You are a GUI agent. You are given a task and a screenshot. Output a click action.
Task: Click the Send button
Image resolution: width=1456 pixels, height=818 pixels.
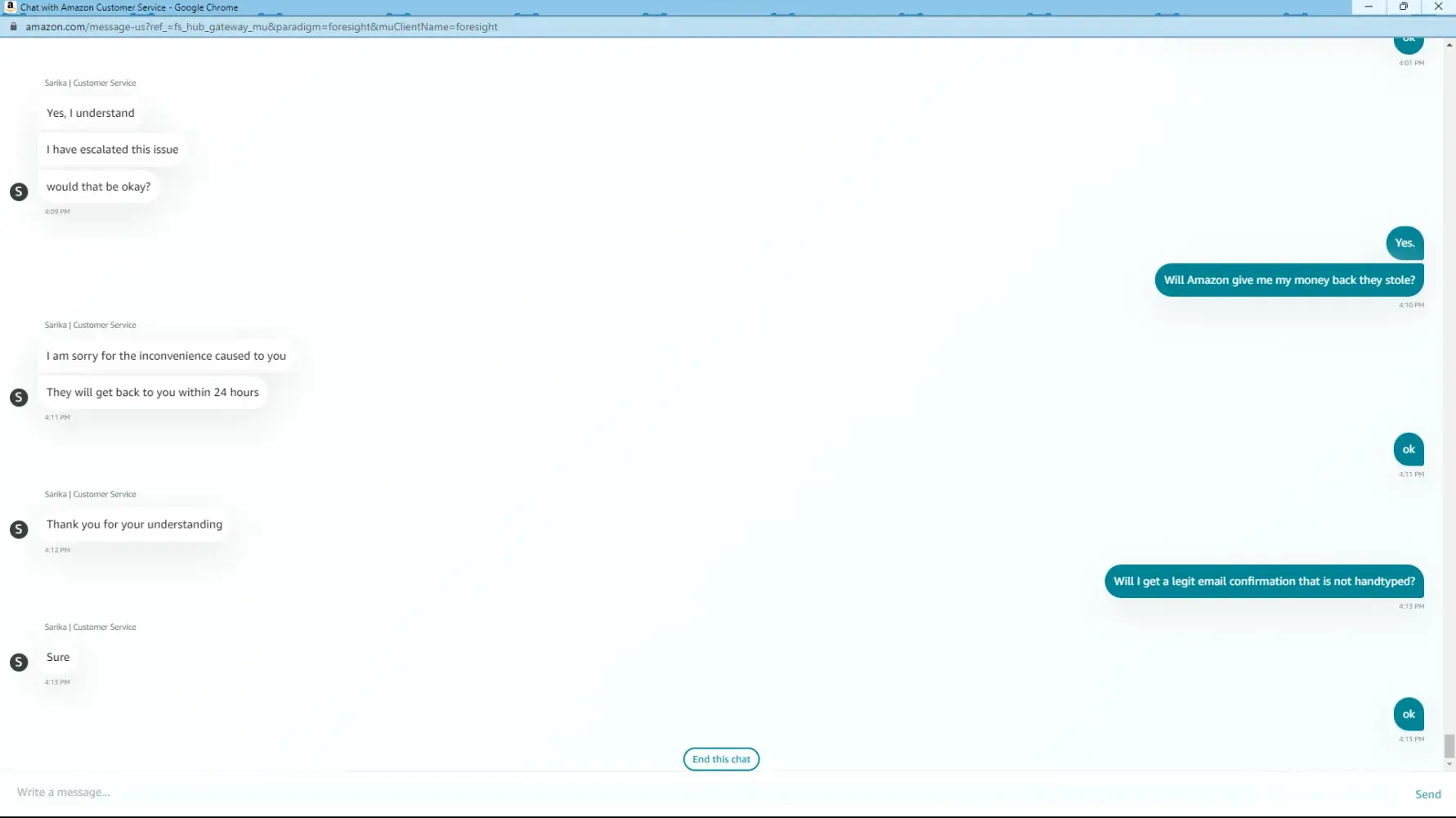coord(1428,794)
